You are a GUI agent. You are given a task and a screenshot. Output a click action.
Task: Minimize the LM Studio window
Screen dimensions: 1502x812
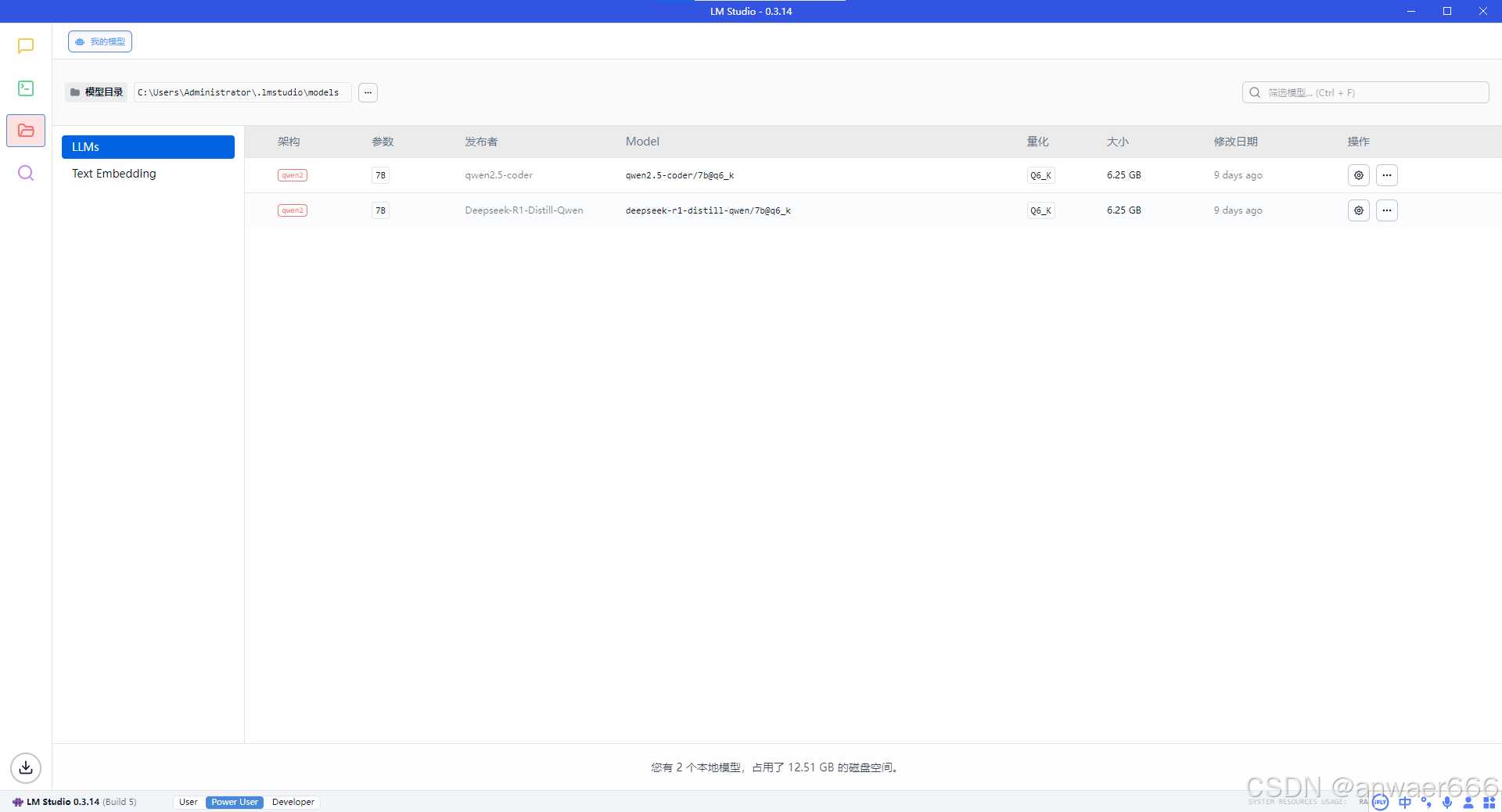(x=1411, y=11)
